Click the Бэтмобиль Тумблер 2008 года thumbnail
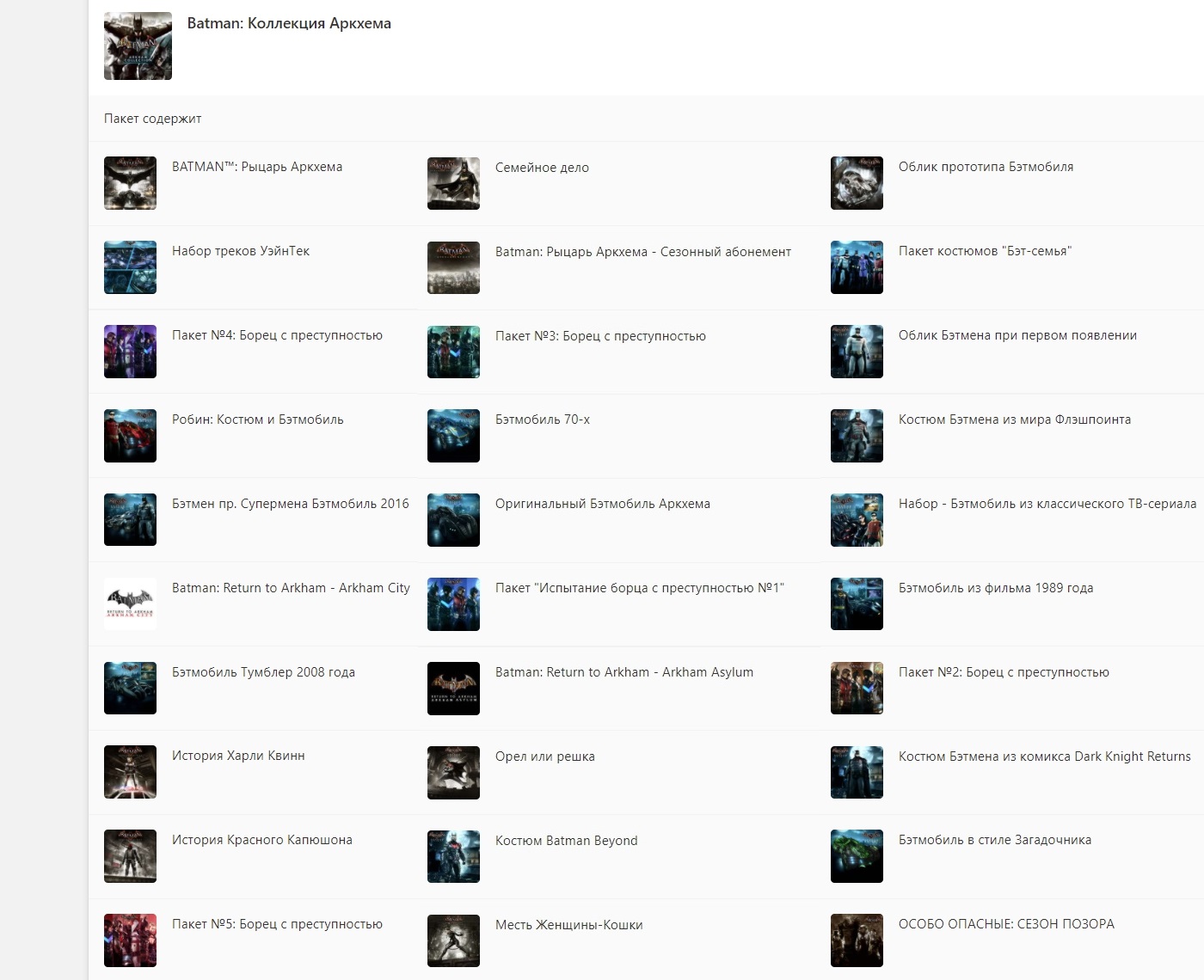Screen dimensions: 1204x980 pyautogui.click(x=130, y=689)
